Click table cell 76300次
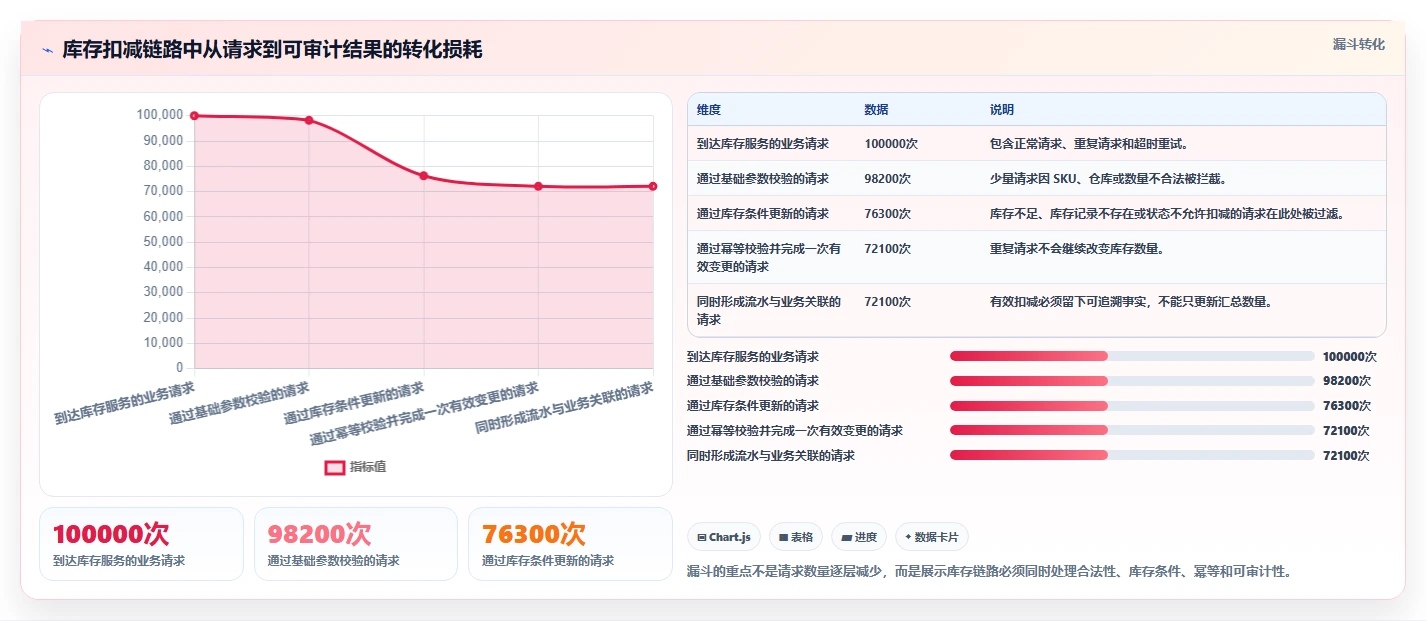 coord(888,214)
